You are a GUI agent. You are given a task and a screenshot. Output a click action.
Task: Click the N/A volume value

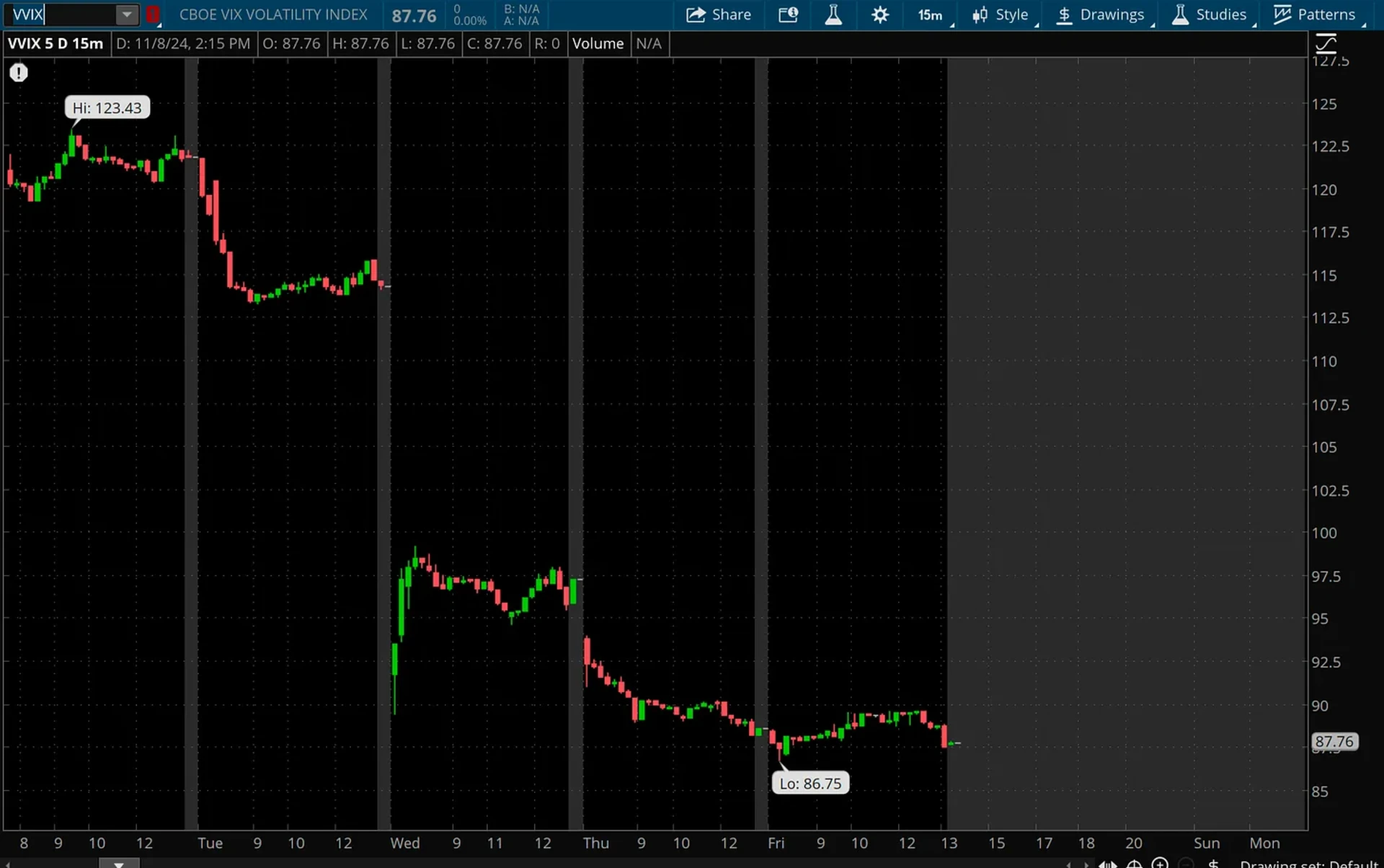(649, 44)
